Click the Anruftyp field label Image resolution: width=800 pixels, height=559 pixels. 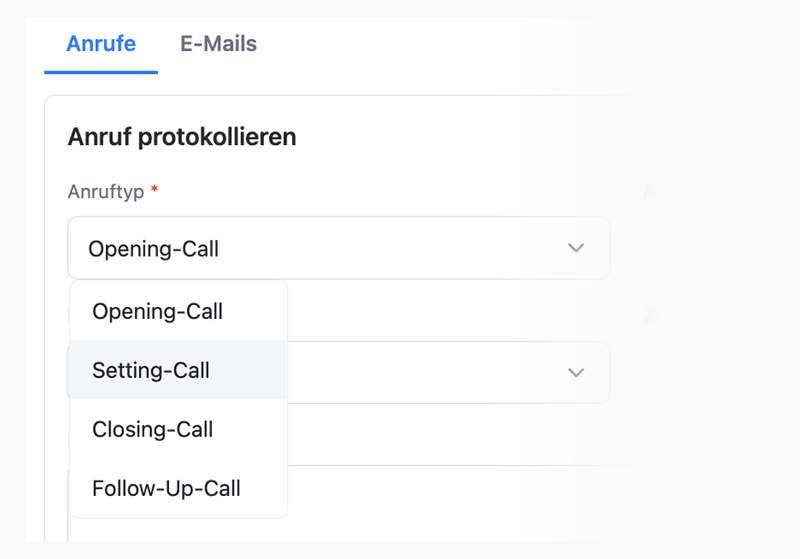[106, 191]
